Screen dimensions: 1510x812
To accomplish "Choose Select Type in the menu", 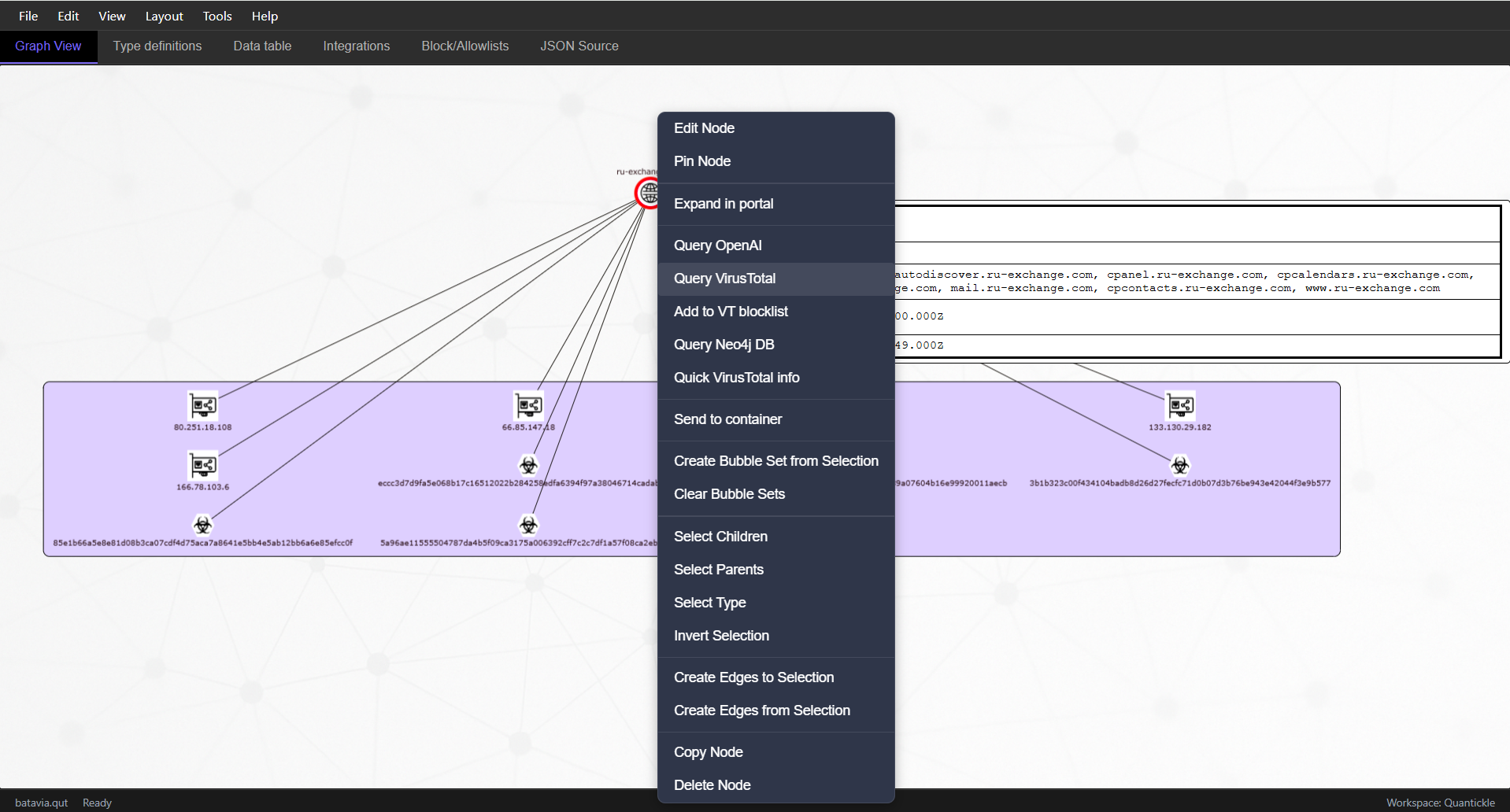I will click(x=776, y=603).
